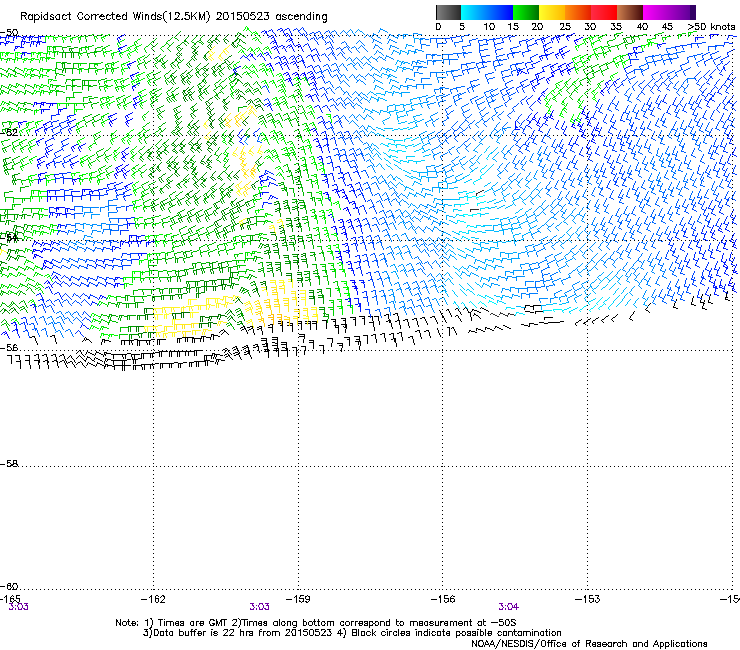The image size is (740, 650).
Task: Select the red 30–35 knots legend swatch
Action: point(604,12)
